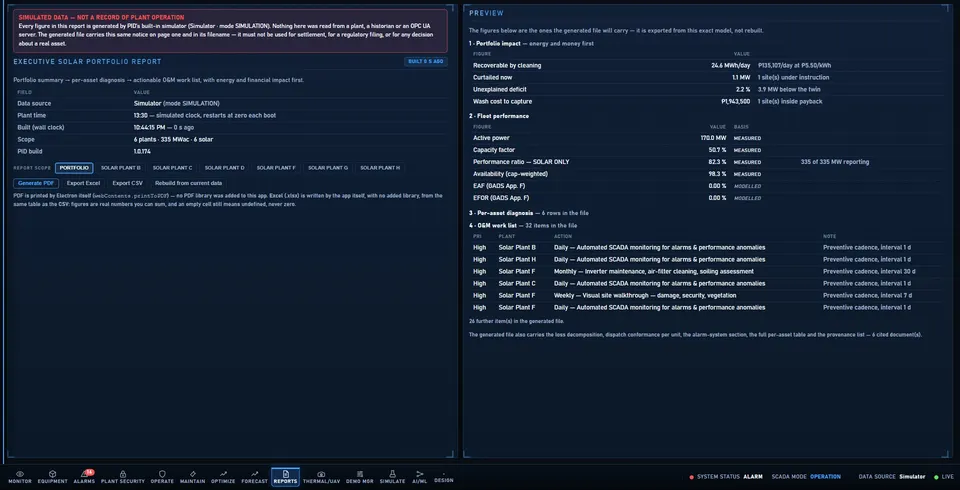The height and width of the screenshot is (490, 960).
Task: Click the Wash cost to capture amount
Action: [x=736, y=102]
